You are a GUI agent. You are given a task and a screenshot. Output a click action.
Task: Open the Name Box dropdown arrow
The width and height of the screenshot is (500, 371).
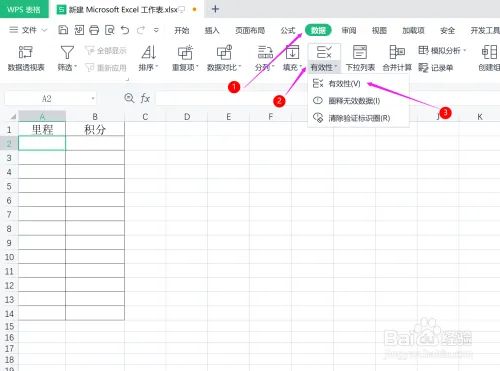(93, 98)
